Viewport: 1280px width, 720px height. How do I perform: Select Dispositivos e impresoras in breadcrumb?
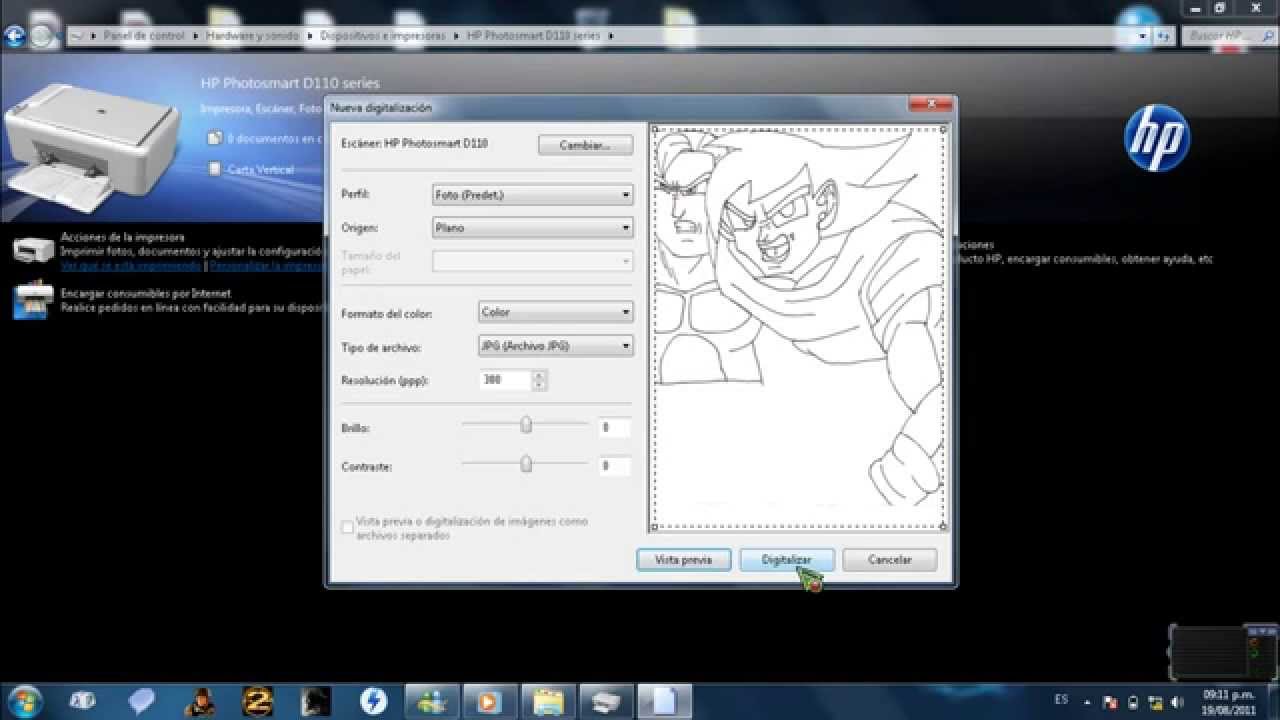coord(382,36)
